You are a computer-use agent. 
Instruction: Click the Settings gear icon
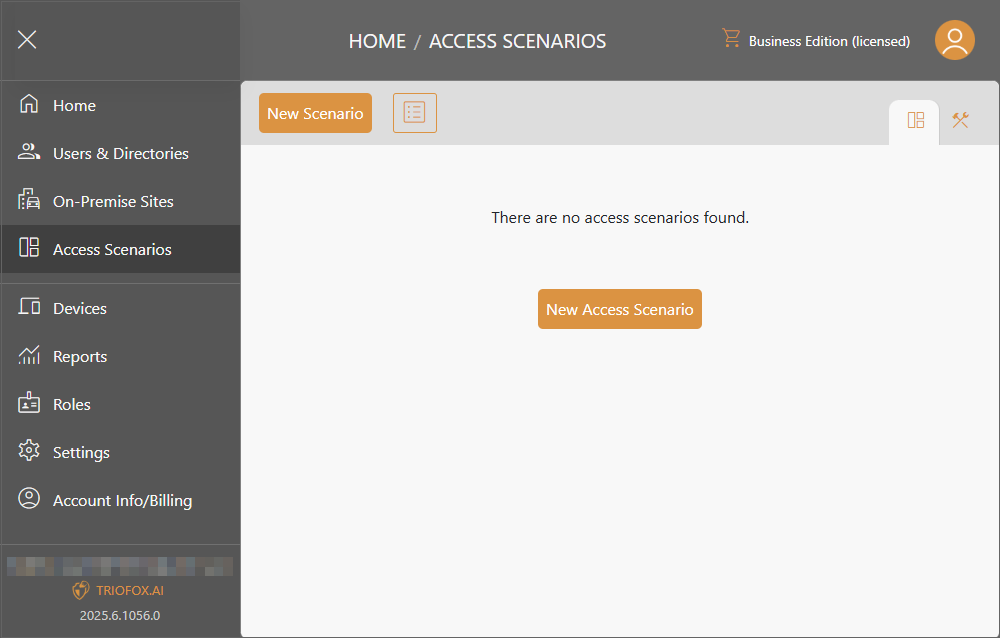coord(29,450)
